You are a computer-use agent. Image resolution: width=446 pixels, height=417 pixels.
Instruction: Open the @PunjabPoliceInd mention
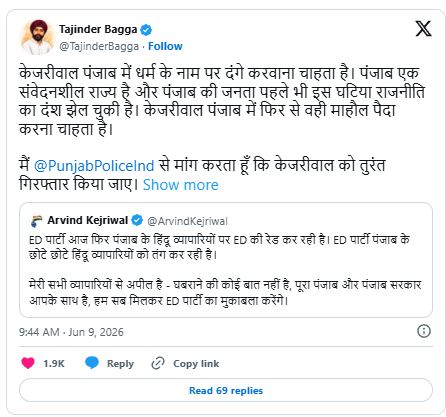point(94,166)
